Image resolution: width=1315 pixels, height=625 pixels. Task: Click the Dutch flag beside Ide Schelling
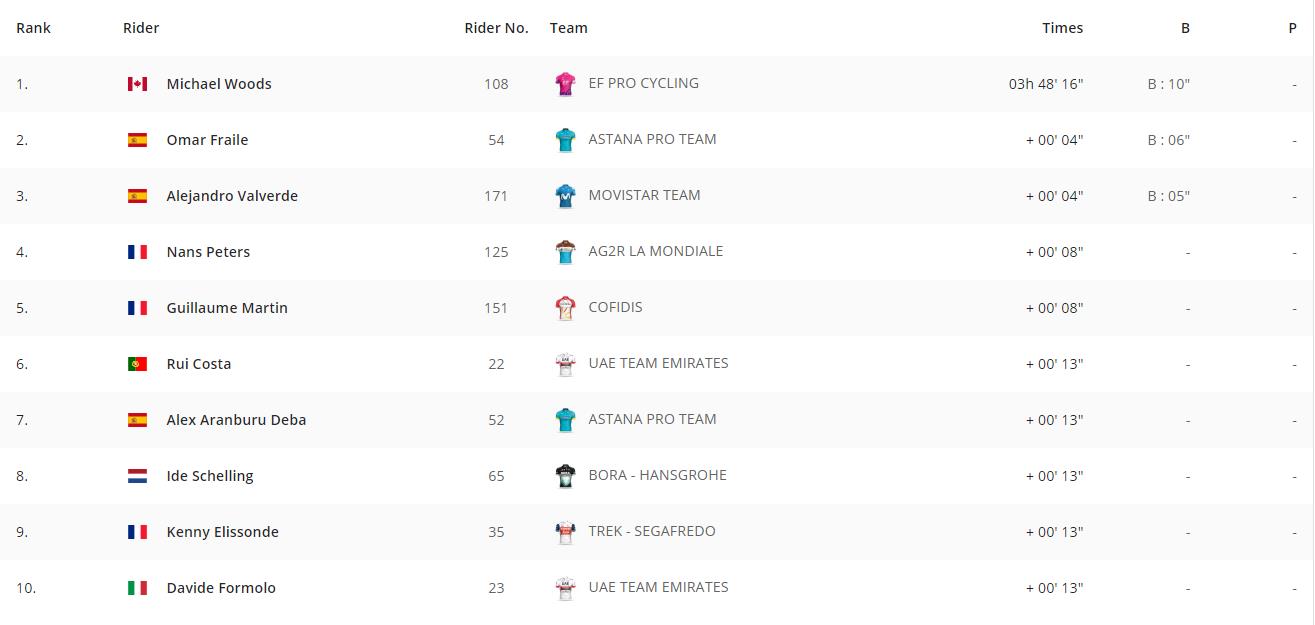pos(137,476)
